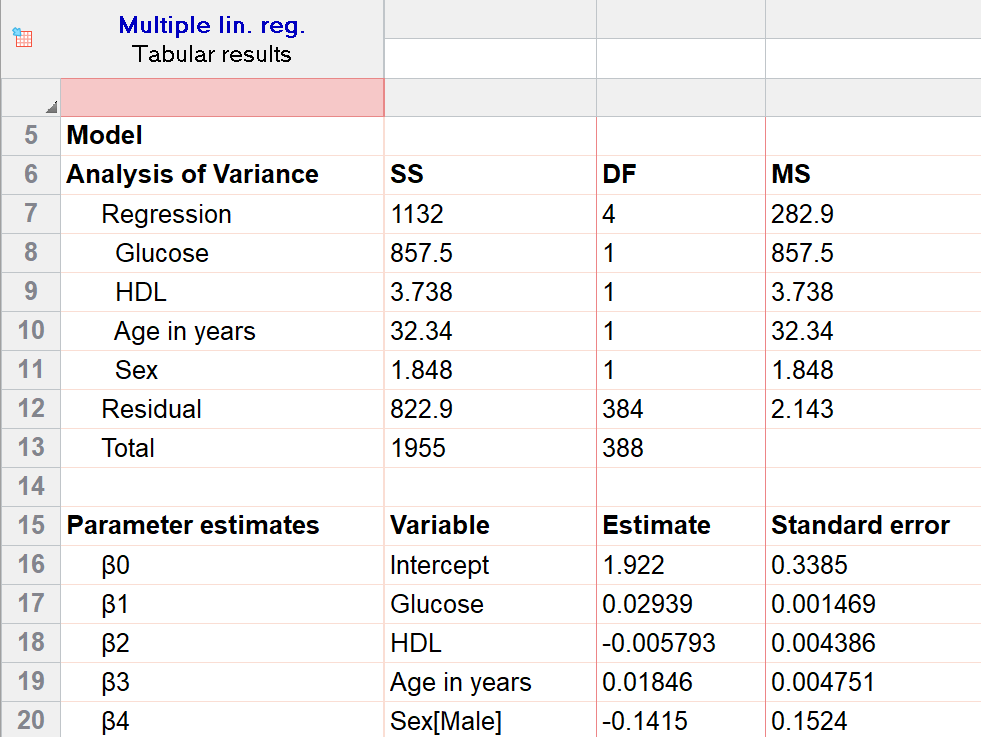Click the 'Standard error' heading cell
981x737 pixels.
[x=860, y=525]
